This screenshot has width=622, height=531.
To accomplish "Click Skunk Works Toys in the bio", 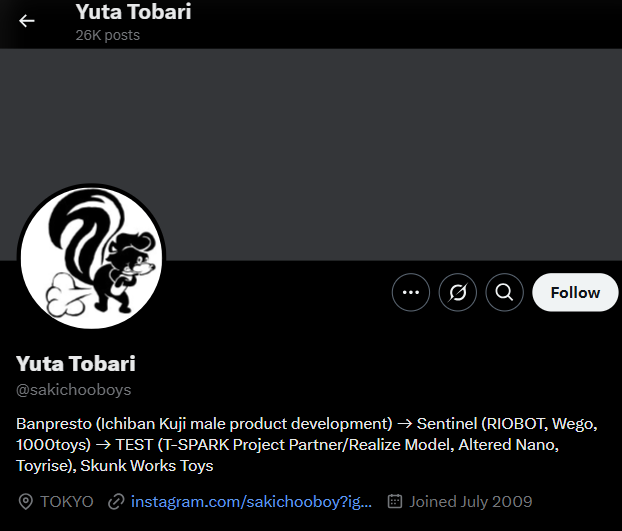I will [x=147, y=466].
